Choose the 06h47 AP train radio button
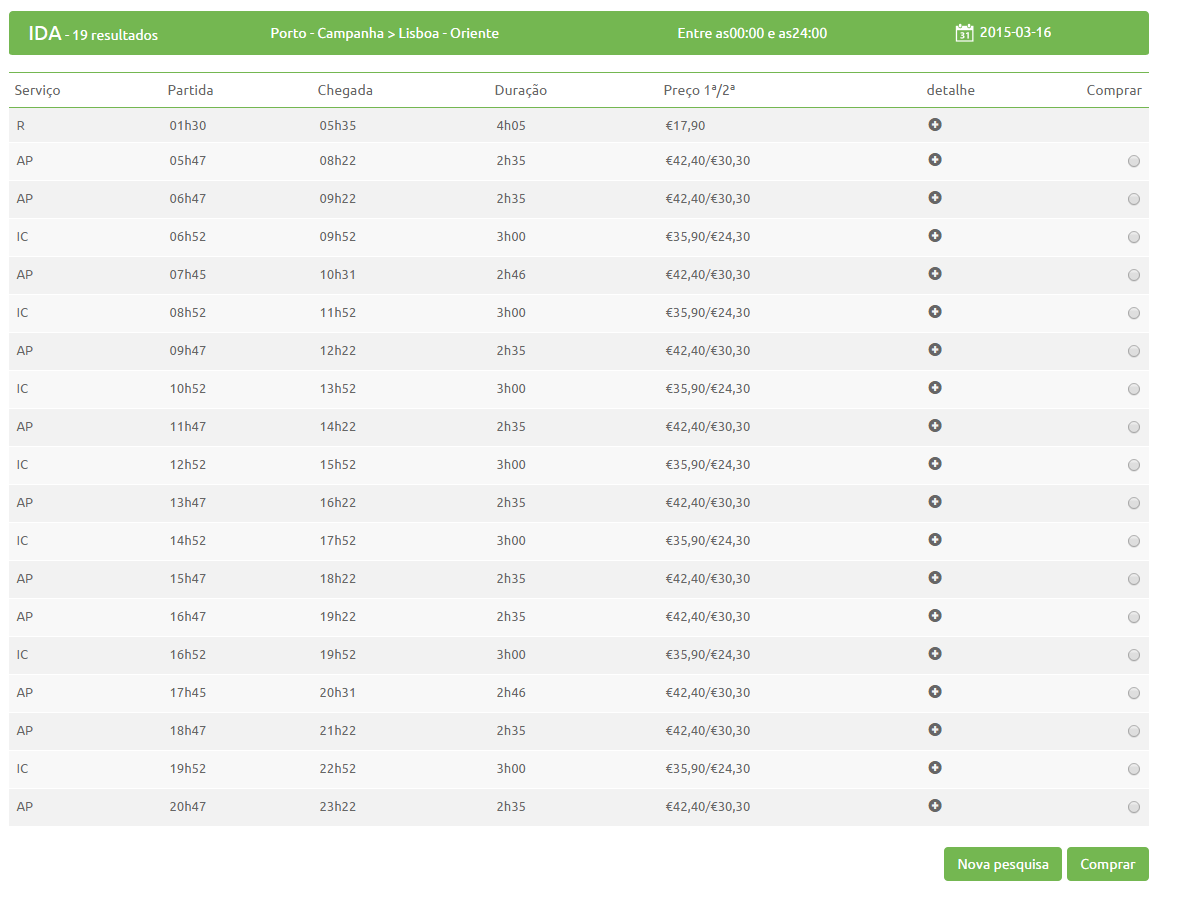Viewport: 1183px width, 899px height. click(x=1133, y=199)
